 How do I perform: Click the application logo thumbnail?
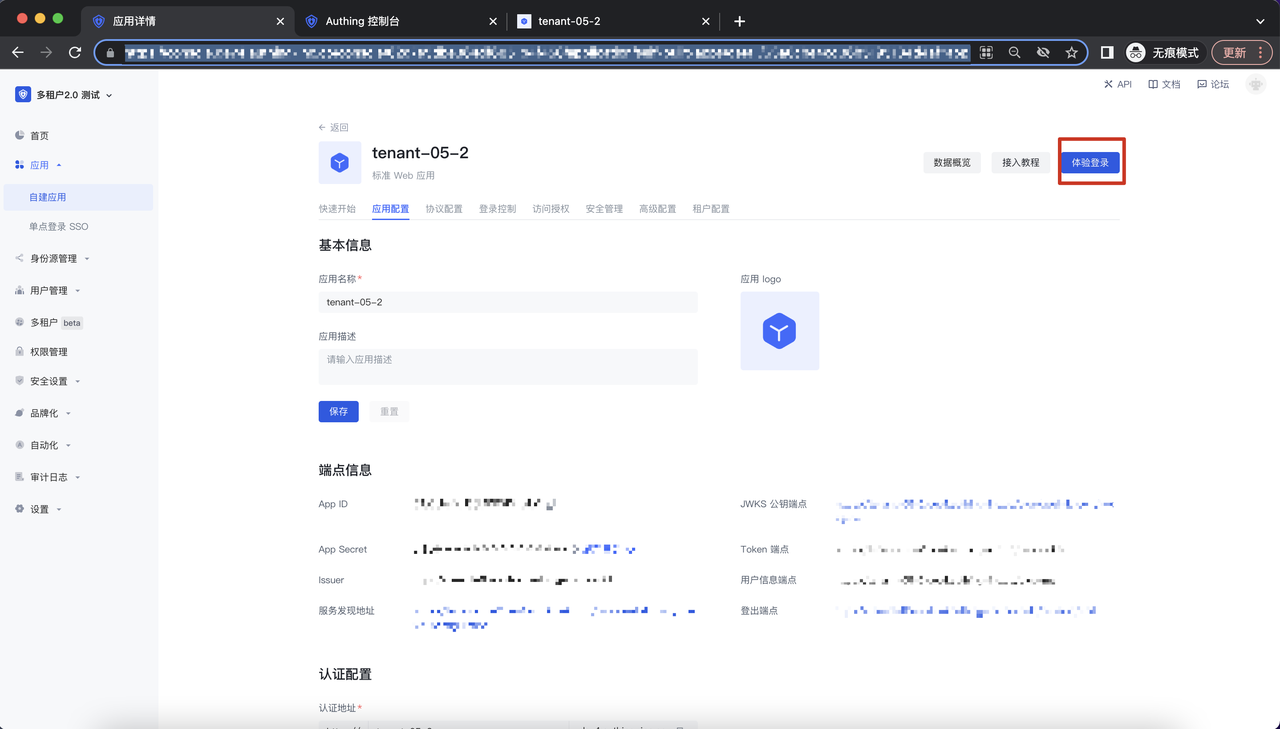point(779,331)
